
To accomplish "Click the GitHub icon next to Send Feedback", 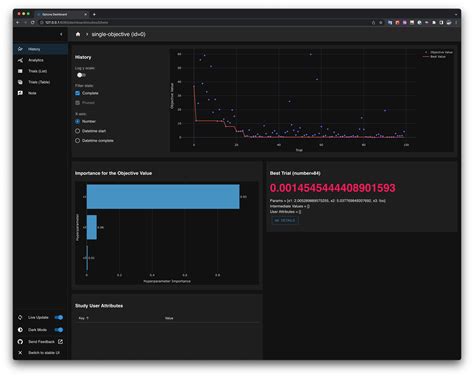I will (x=20, y=342).
